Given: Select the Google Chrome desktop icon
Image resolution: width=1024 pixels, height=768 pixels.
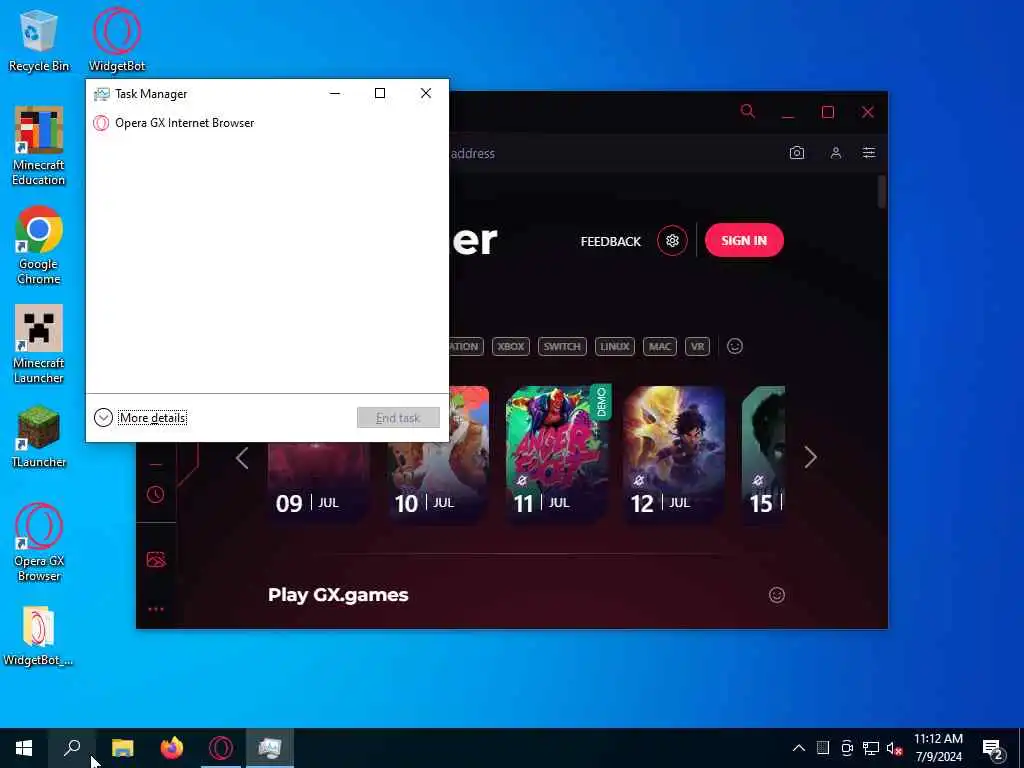Looking at the screenshot, I should (x=39, y=246).
